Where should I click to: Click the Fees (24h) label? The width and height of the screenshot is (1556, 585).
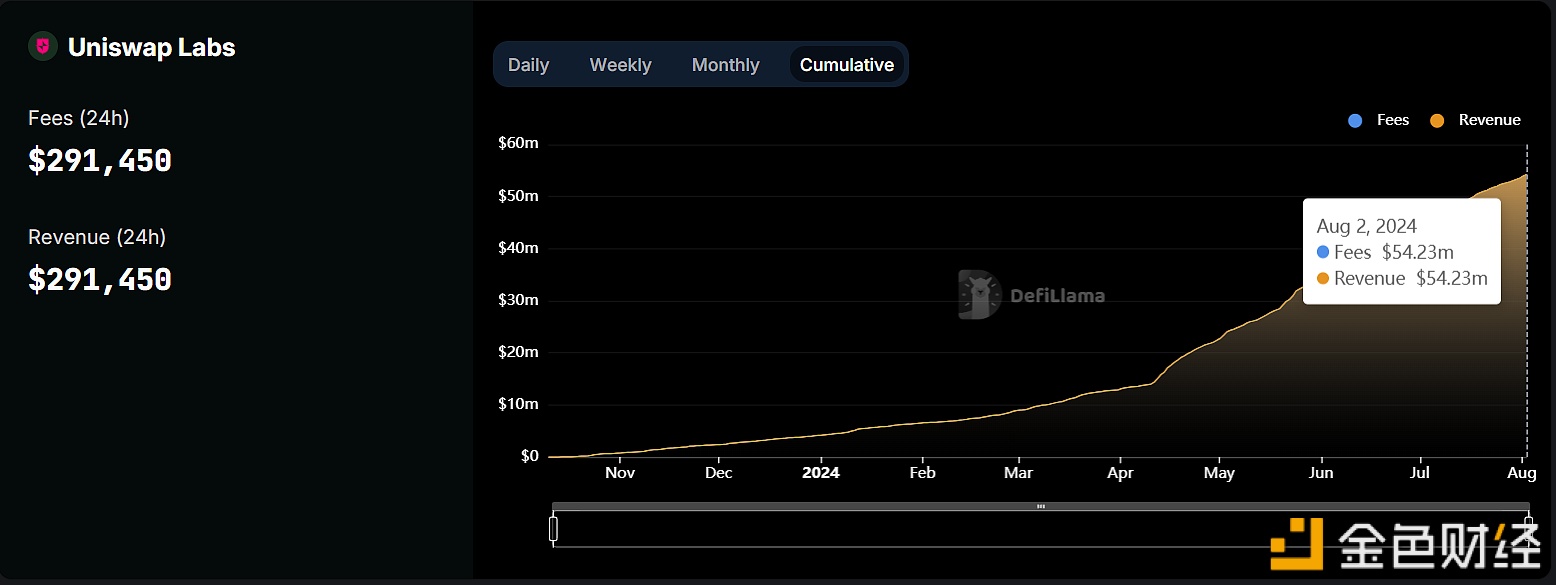[x=79, y=118]
